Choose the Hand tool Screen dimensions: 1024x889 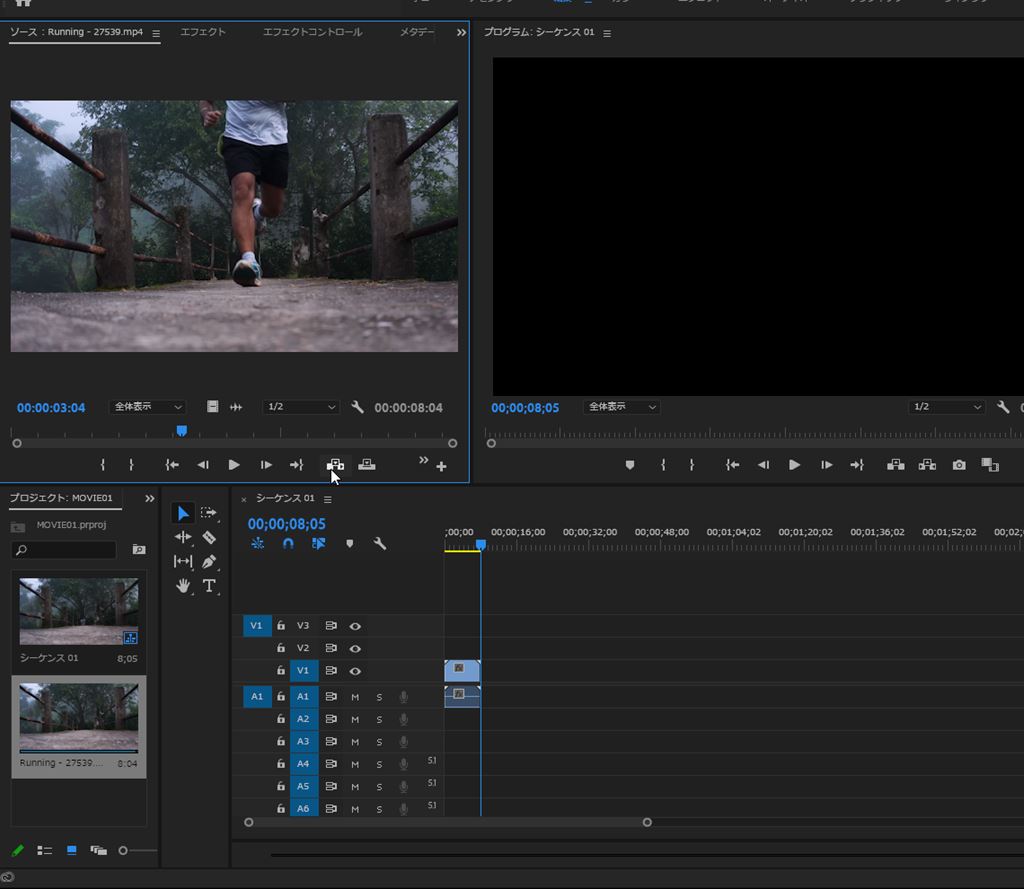(183, 586)
